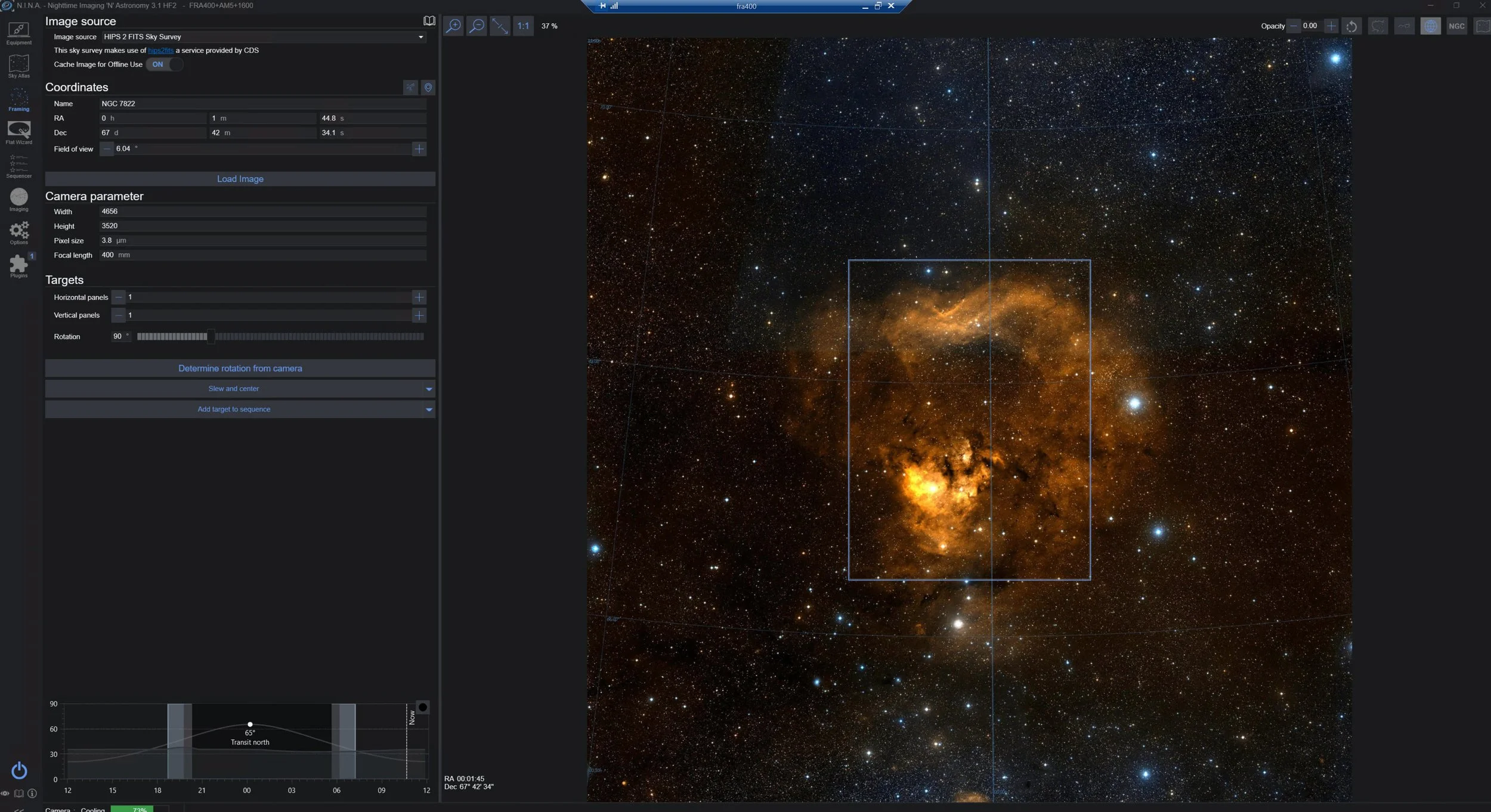Image resolution: width=1491 pixels, height=812 pixels.
Task: Click the Load Image button
Action: pyautogui.click(x=240, y=179)
